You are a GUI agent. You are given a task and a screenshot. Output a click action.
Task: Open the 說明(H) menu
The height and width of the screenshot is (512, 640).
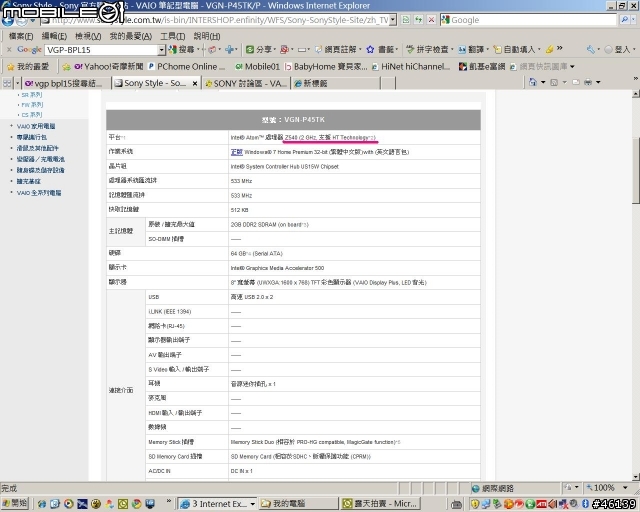tap(207, 36)
